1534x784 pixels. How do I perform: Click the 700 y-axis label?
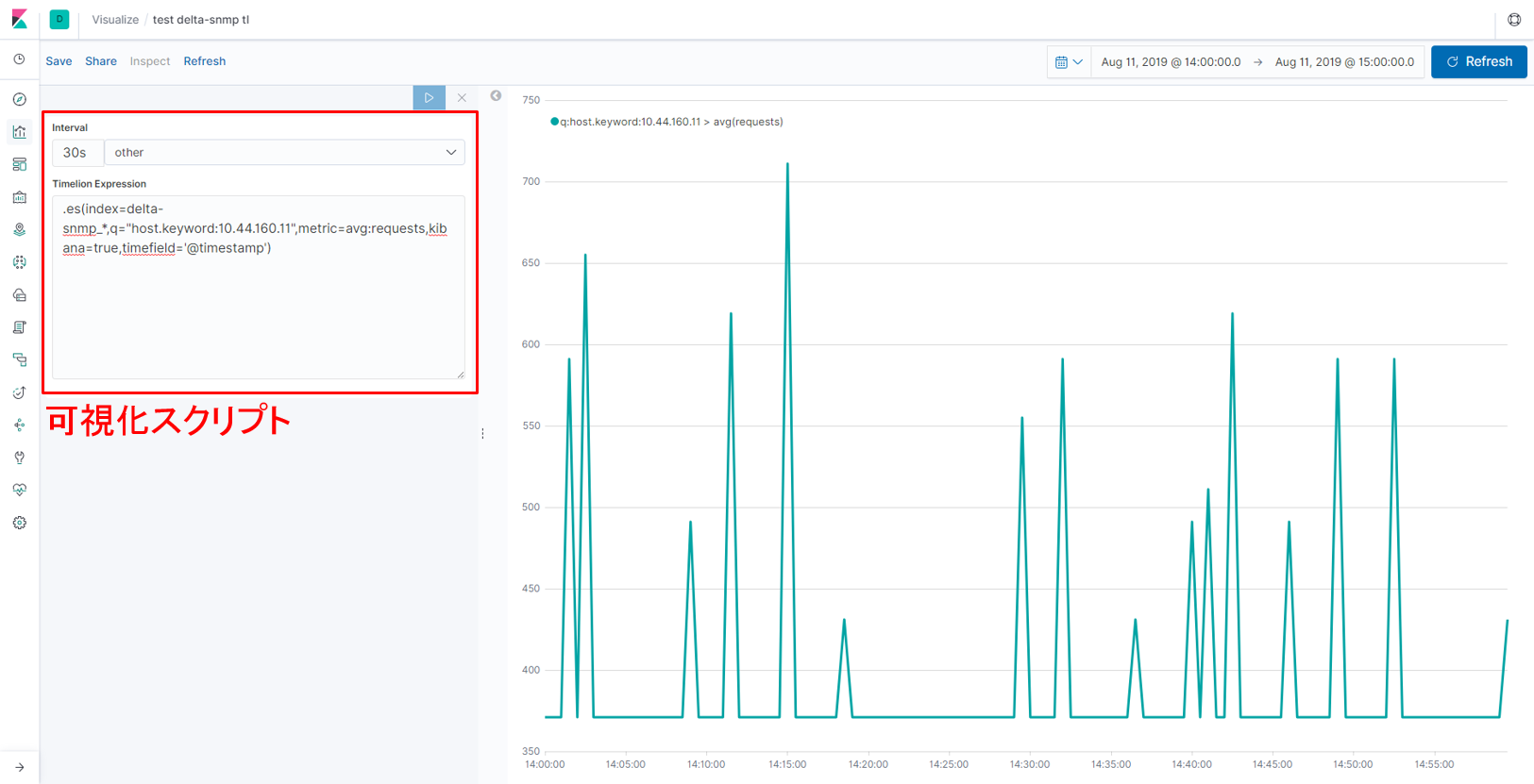pyautogui.click(x=531, y=181)
